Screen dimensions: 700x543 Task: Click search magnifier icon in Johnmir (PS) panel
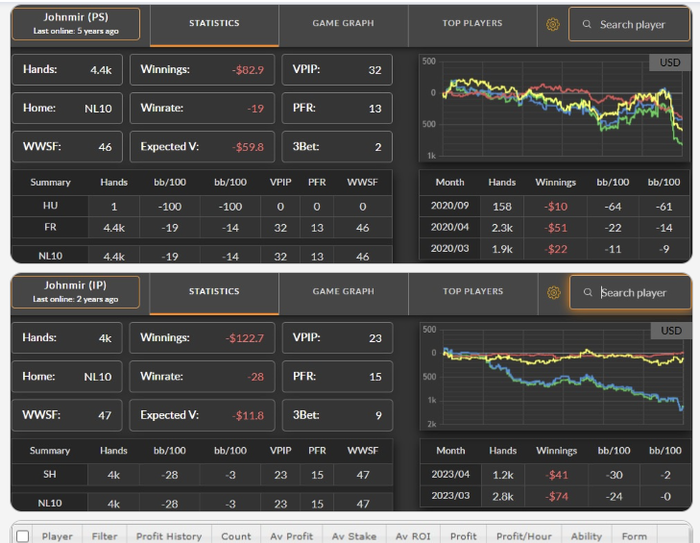(587, 24)
